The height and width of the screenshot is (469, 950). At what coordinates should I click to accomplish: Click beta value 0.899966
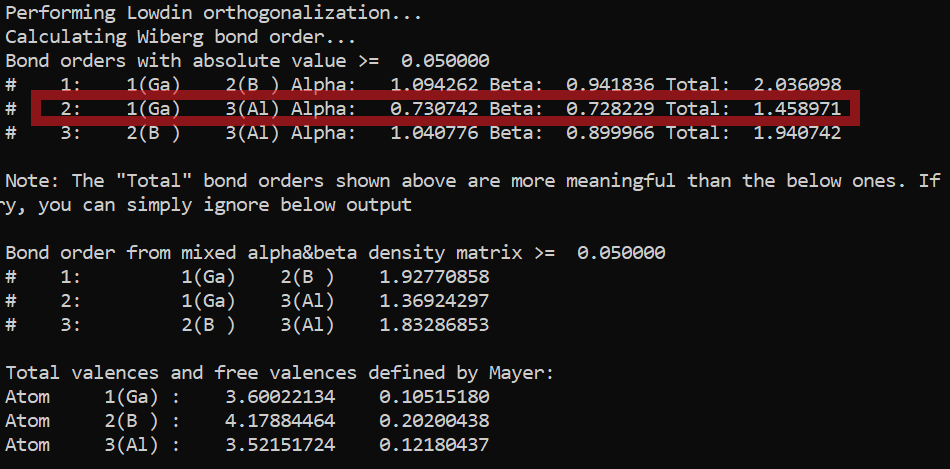(610, 133)
